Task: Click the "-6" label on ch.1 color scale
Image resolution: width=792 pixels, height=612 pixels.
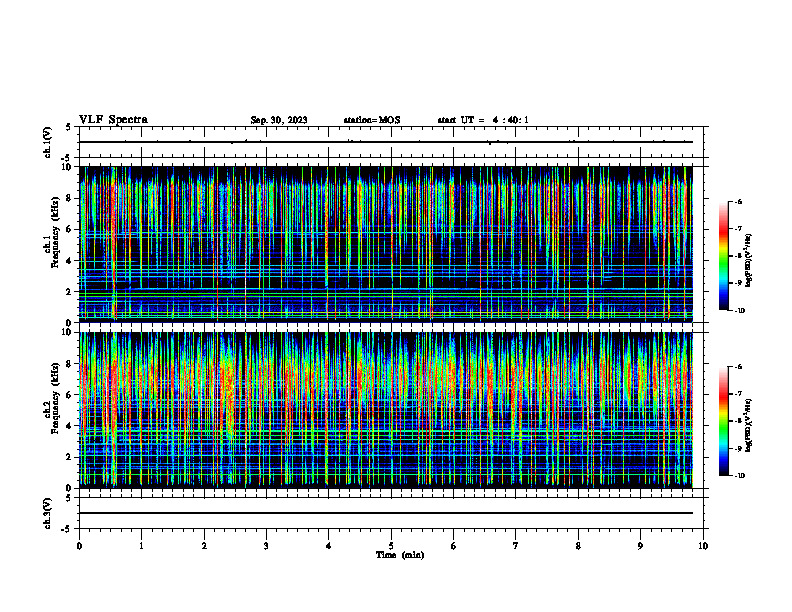Action: click(x=738, y=202)
